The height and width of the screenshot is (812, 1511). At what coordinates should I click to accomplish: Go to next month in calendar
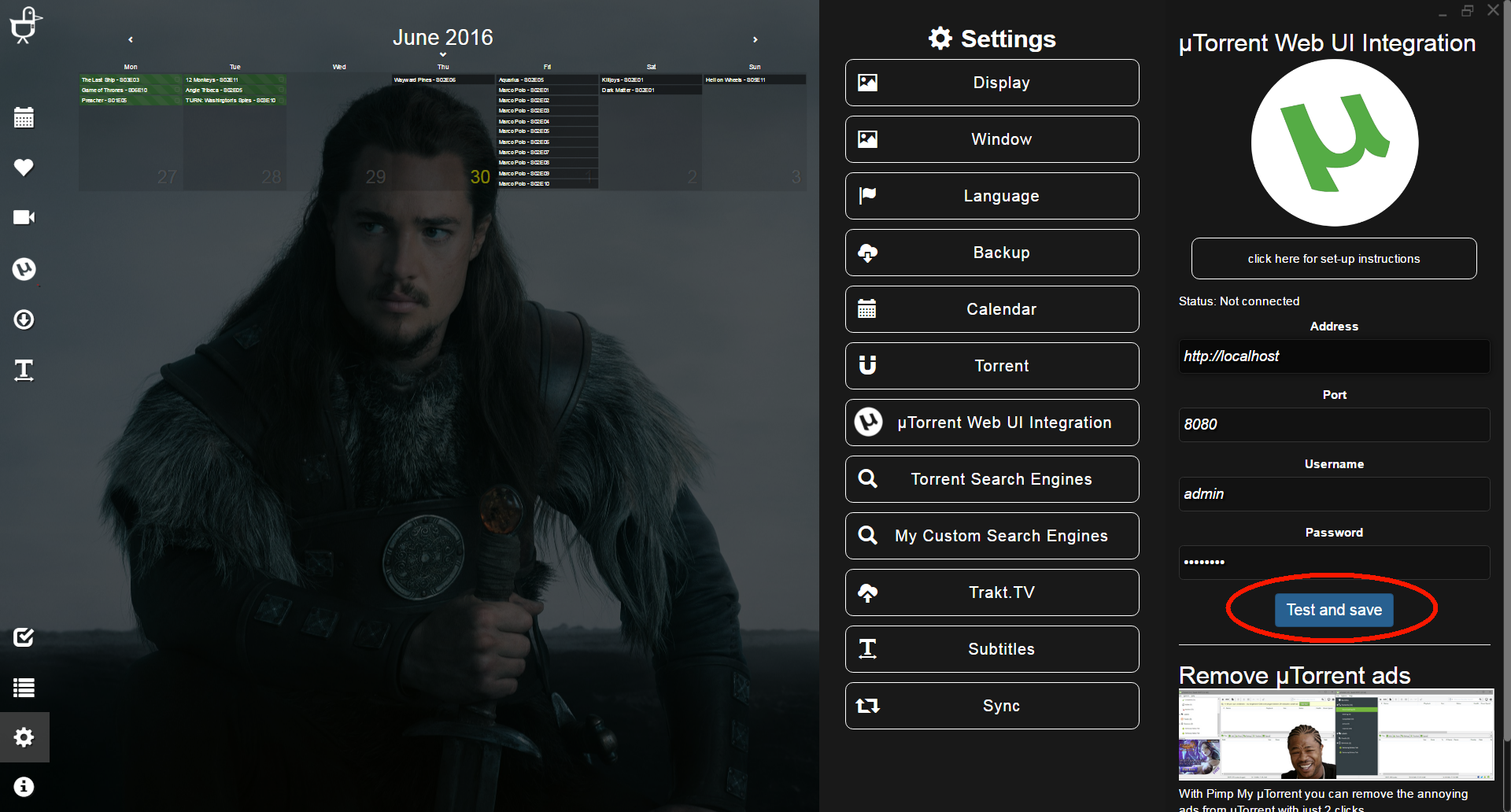(755, 39)
